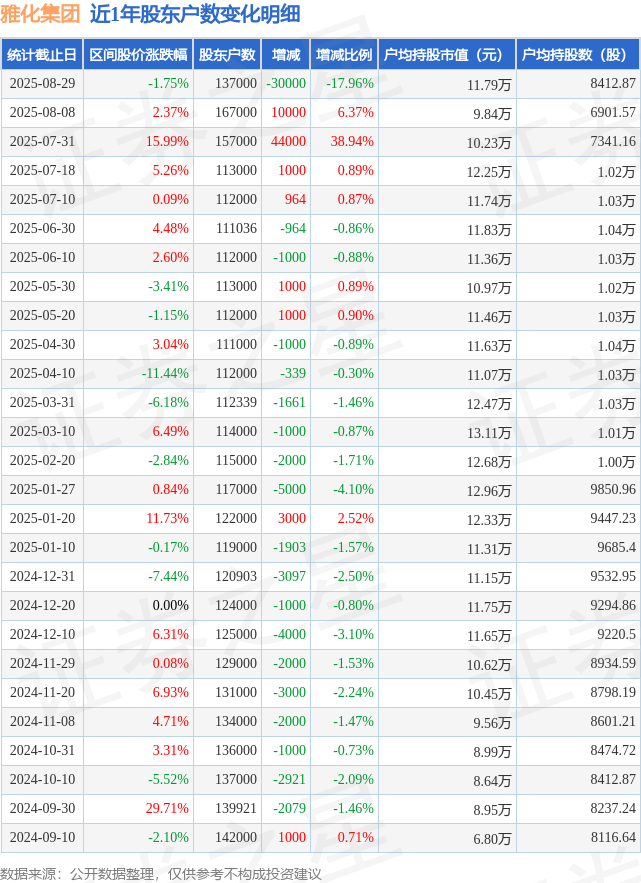Click the 增减比例 column header
Image resolution: width=641 pixels, height=883 pixels.
(344, 55)
